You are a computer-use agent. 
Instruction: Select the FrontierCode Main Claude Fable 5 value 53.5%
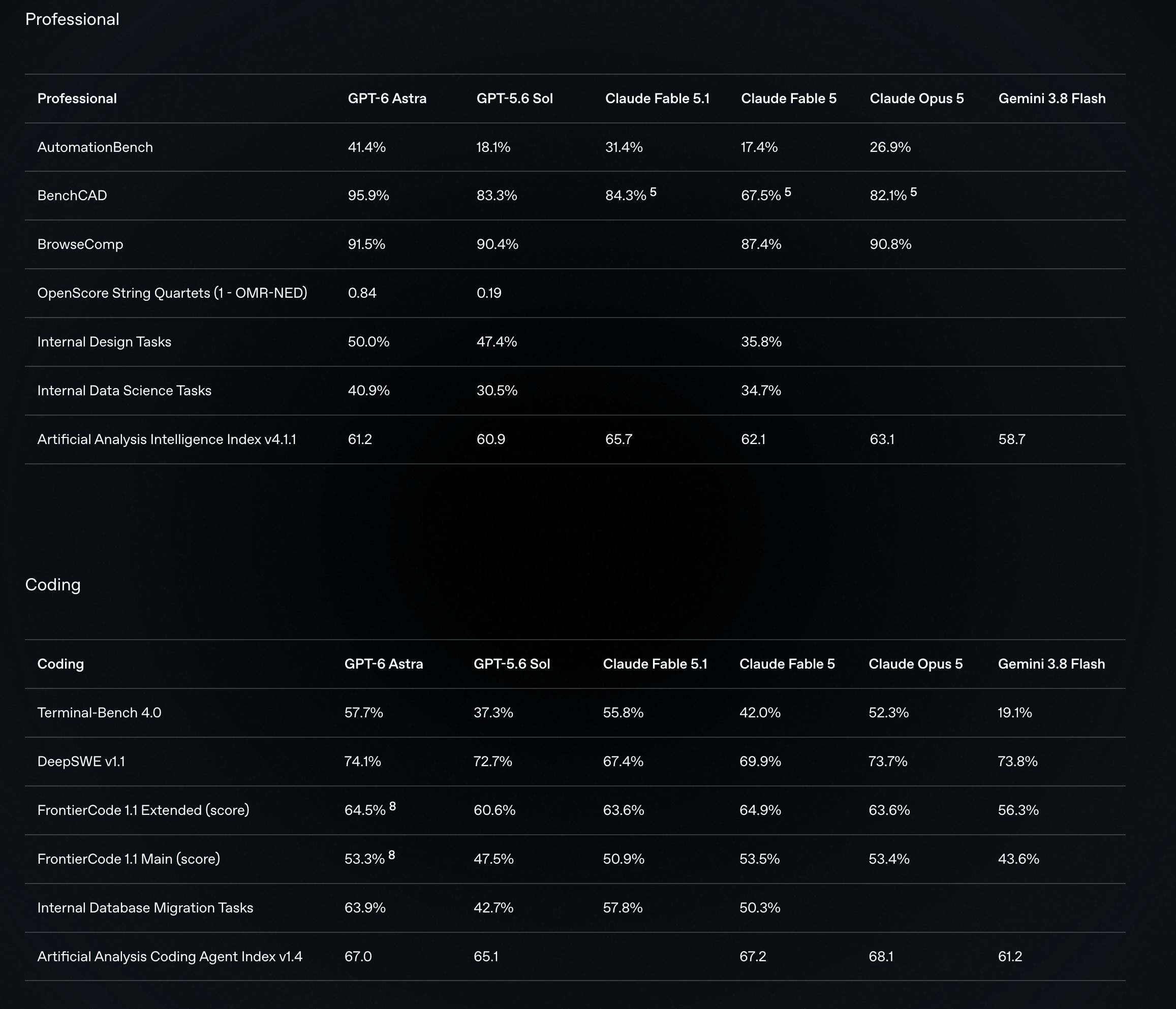click(x=759, y=859)
